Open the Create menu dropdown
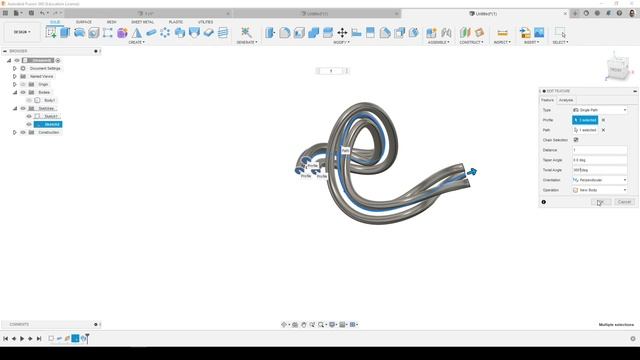Image resolution: width=640 pixels, height=360 pixels. coord(136,42)
